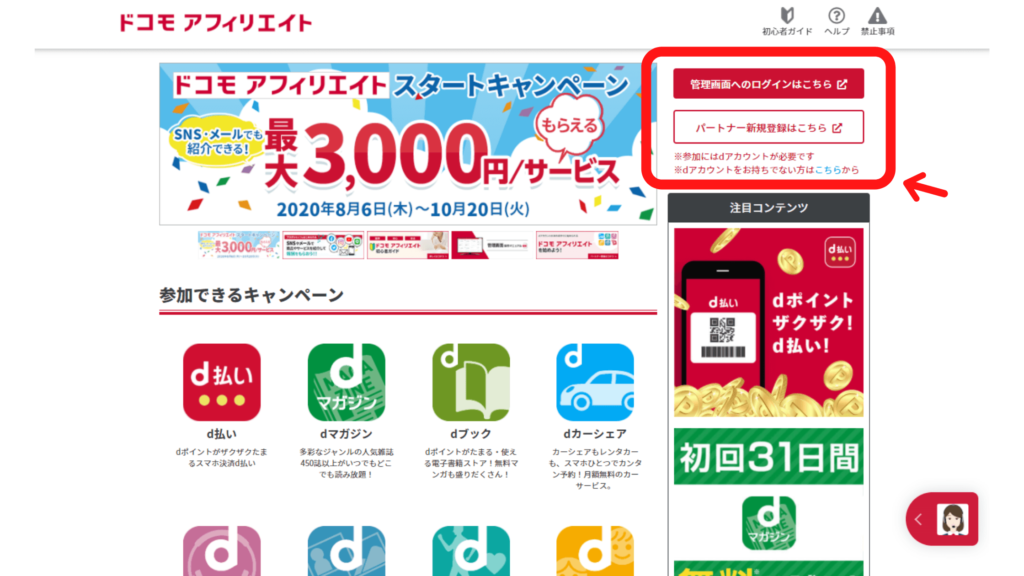Select the アフィリエイトを始めよう carousel thumbnail
The height and width of the screenshot is (576, 1024).
pos(577,245)
